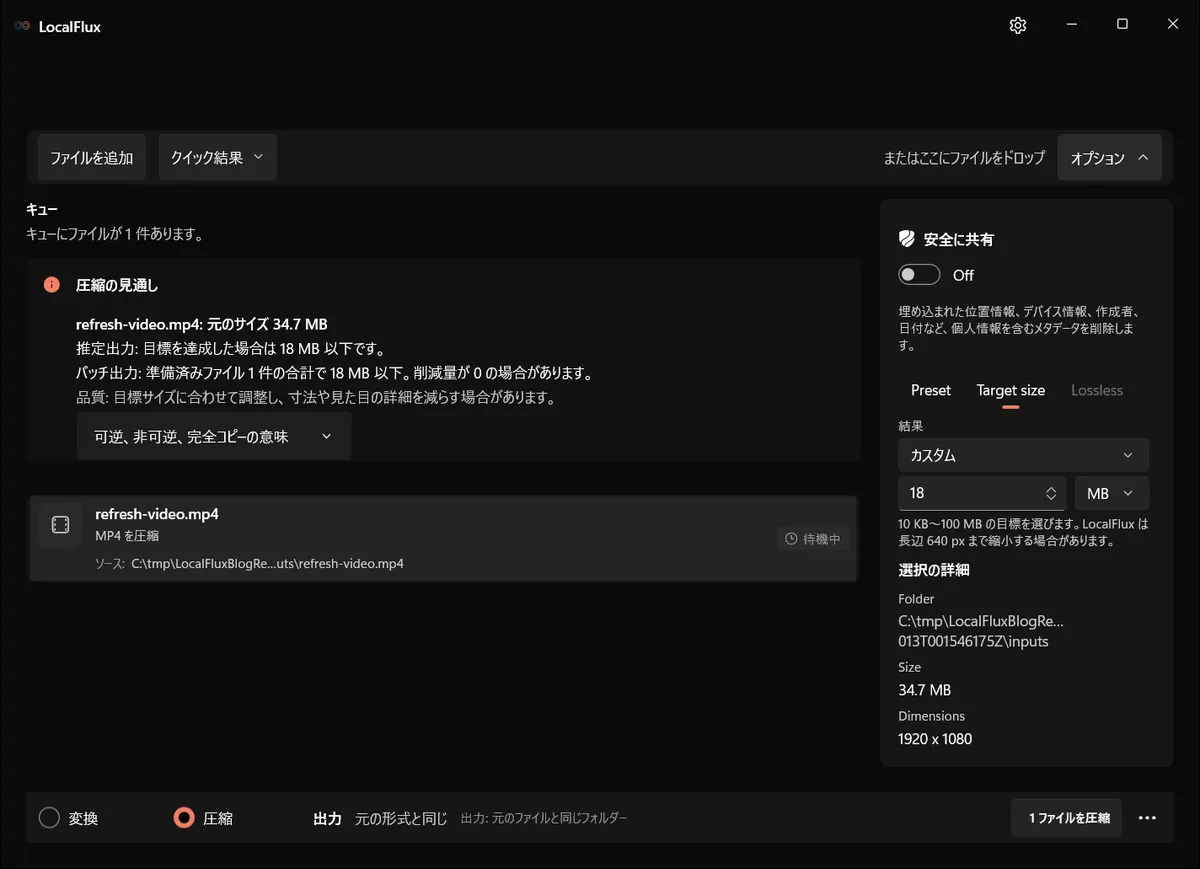The width and height of the screenshot is (1200, 869).
Task: Click the Size value 34.7 MB in details
Action: tap(925, 690)
